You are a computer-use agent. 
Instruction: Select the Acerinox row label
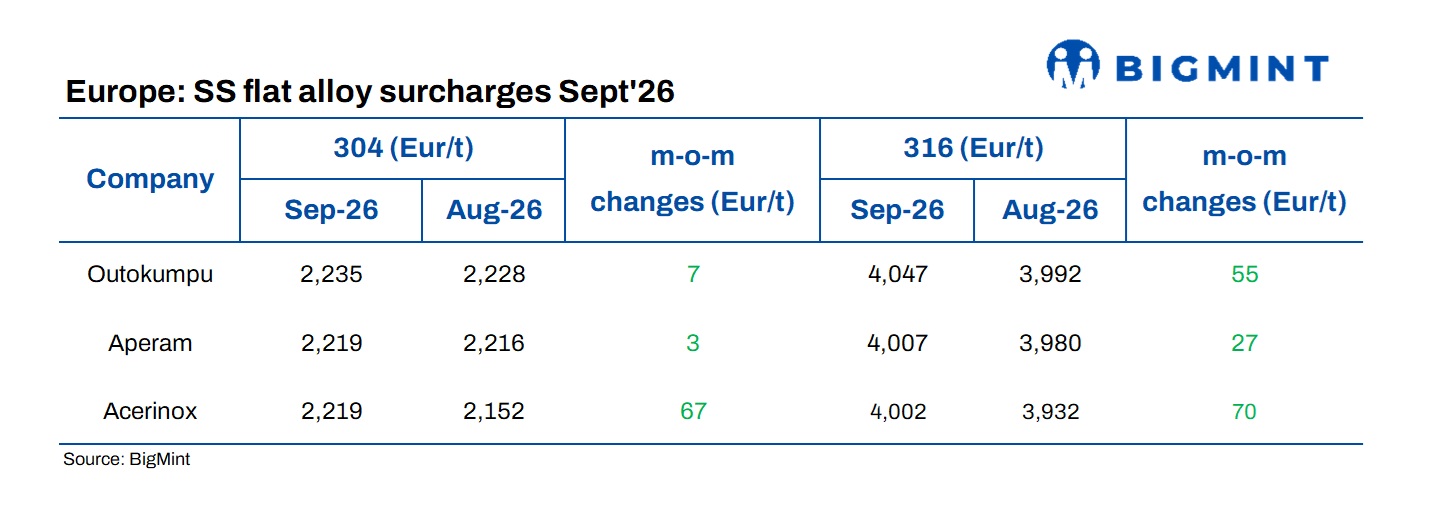click(150, 411)
